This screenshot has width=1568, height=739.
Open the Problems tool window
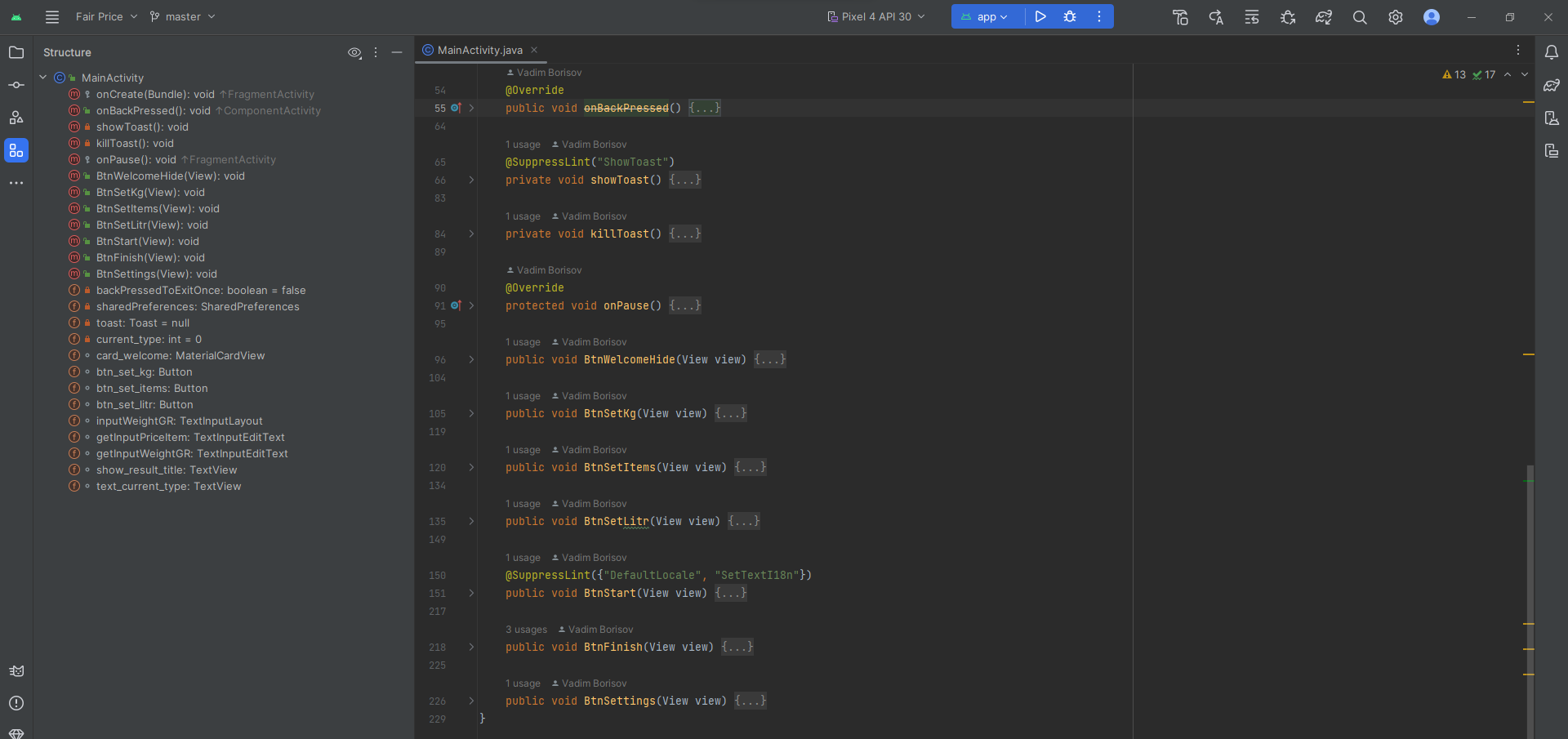coord(16,703)
